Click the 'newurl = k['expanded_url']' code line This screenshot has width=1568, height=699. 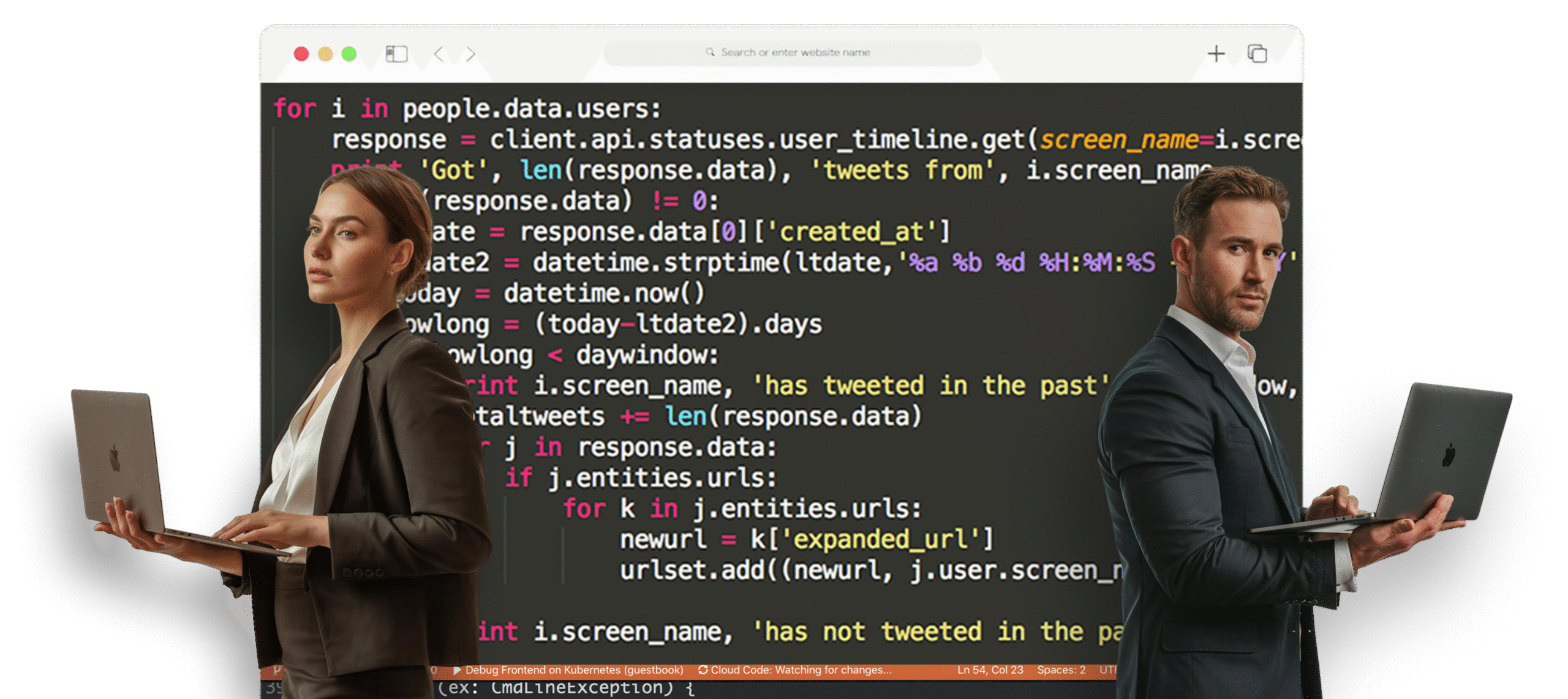[x=805, y=539]
